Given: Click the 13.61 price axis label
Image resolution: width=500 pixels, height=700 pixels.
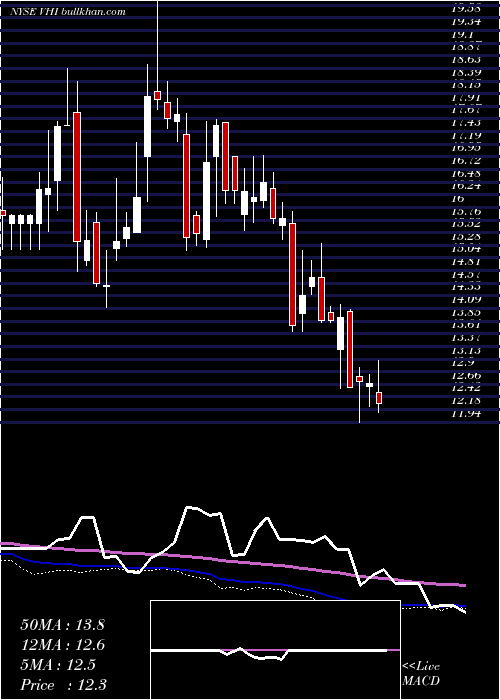Looking at the screenshot, I should coord(466,324).
